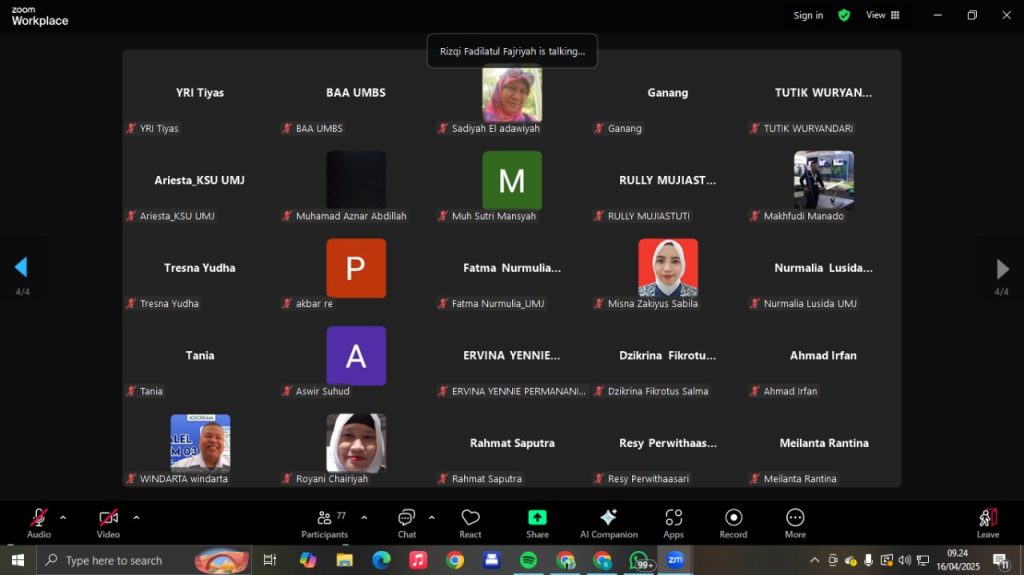Click the Rahmat Saputra participant tile

(x=512, y=443)
